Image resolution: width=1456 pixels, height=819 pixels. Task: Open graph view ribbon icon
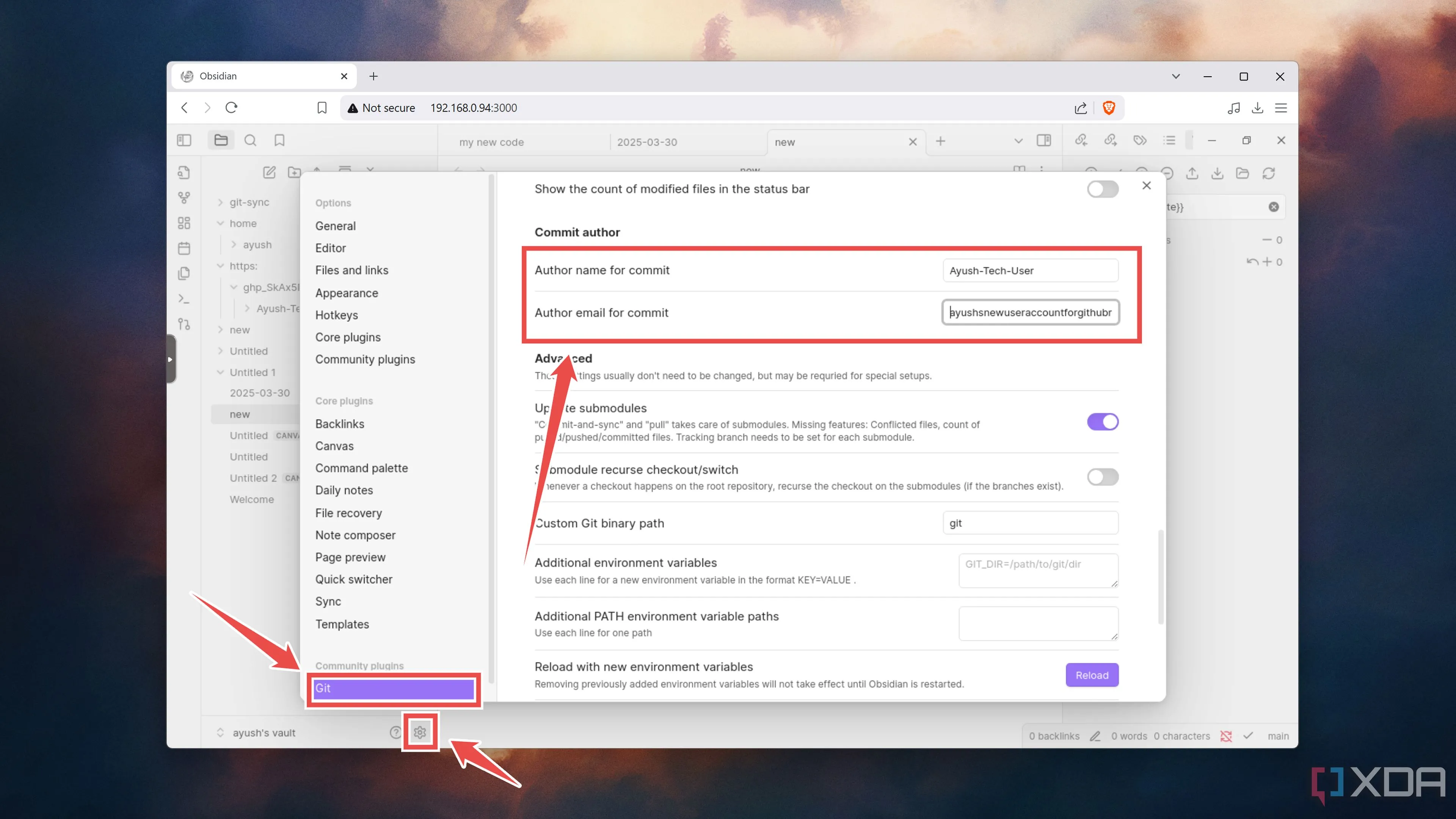[184, 198]
